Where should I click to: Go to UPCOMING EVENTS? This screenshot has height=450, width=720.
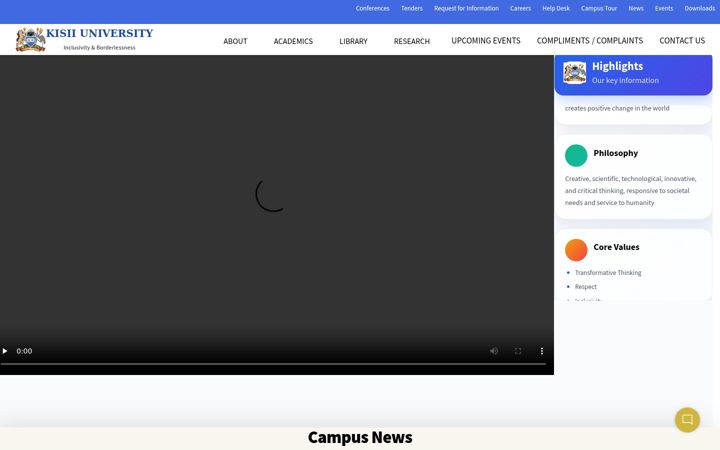(x=486, y=40)
